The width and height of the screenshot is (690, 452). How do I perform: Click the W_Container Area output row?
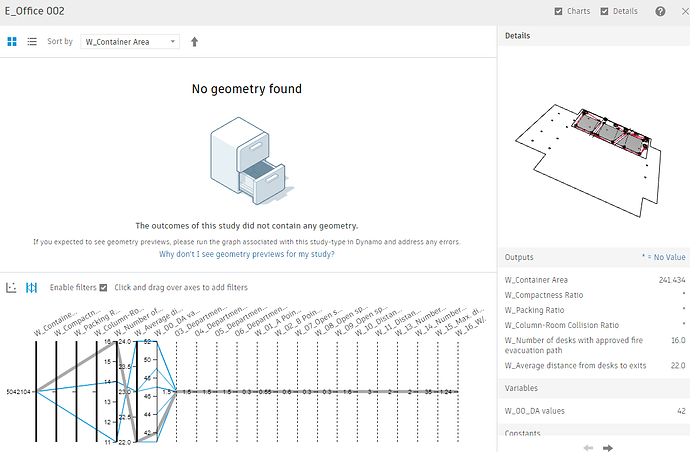click(x=595, y=280)
